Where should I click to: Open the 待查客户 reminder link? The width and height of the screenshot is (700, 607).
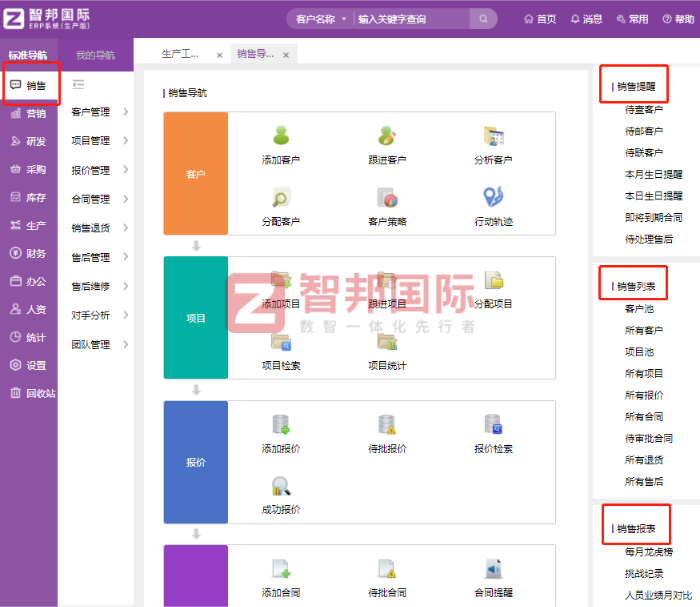(644, 109)
